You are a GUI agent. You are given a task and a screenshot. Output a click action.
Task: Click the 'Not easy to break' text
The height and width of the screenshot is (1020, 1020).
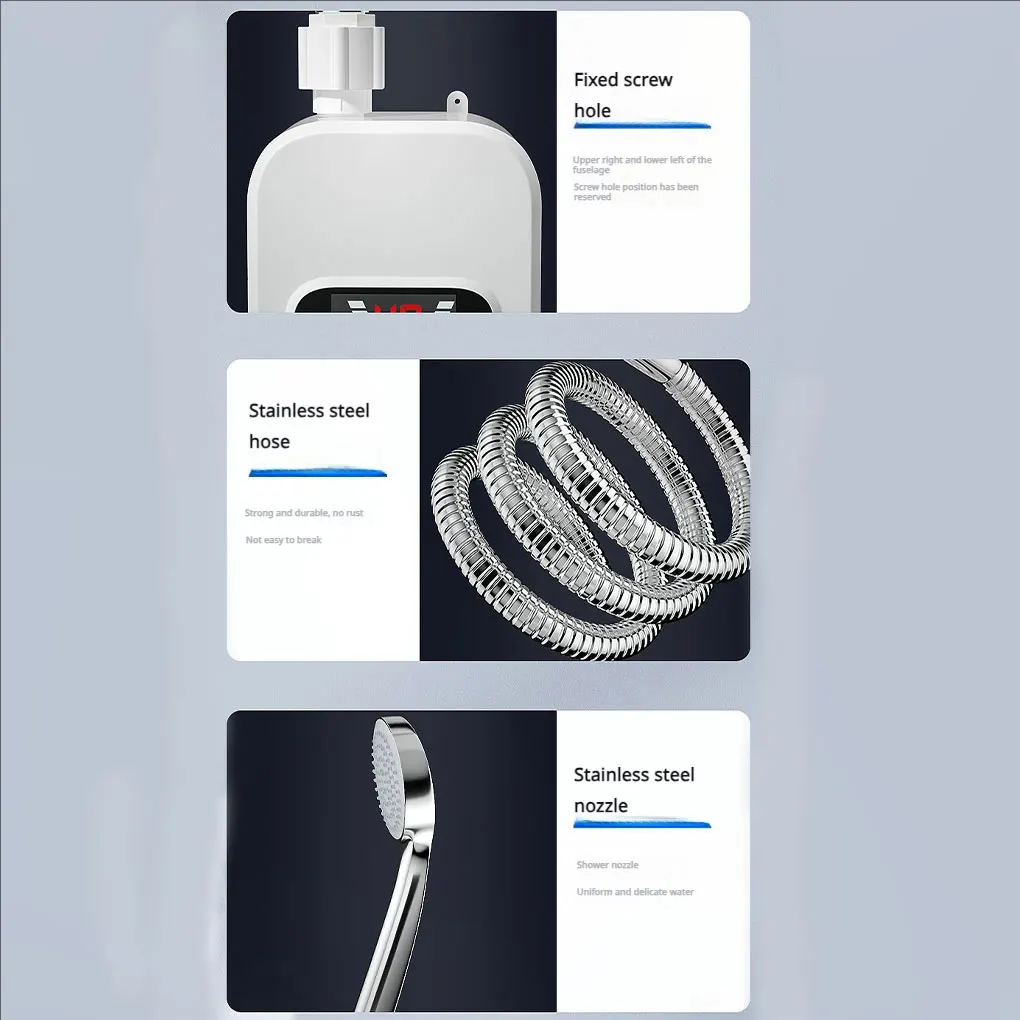[284, 540]
